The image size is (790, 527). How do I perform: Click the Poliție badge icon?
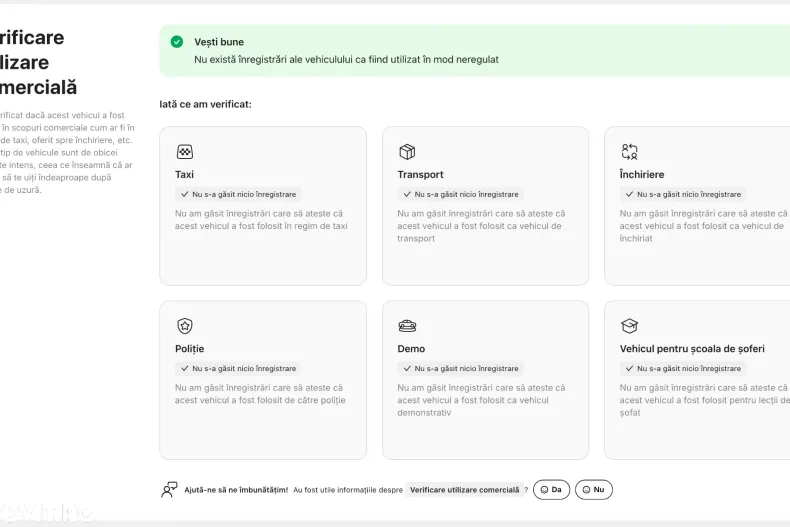(x=184, y=326)
